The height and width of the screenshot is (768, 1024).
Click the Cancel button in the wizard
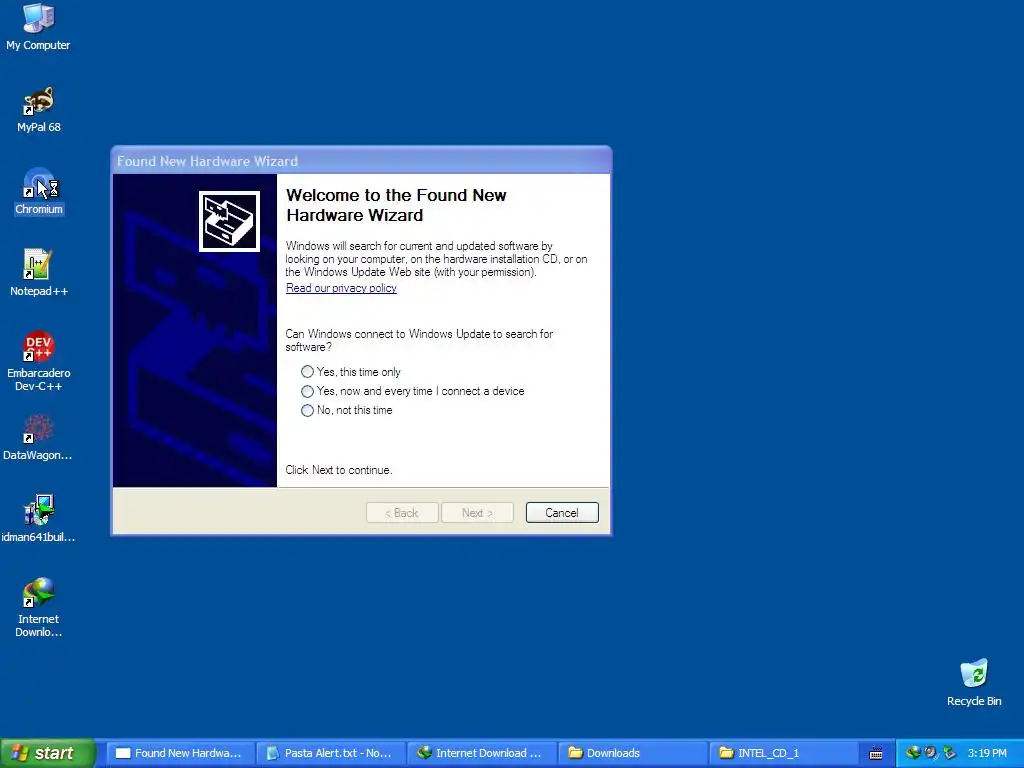point(562,513)
